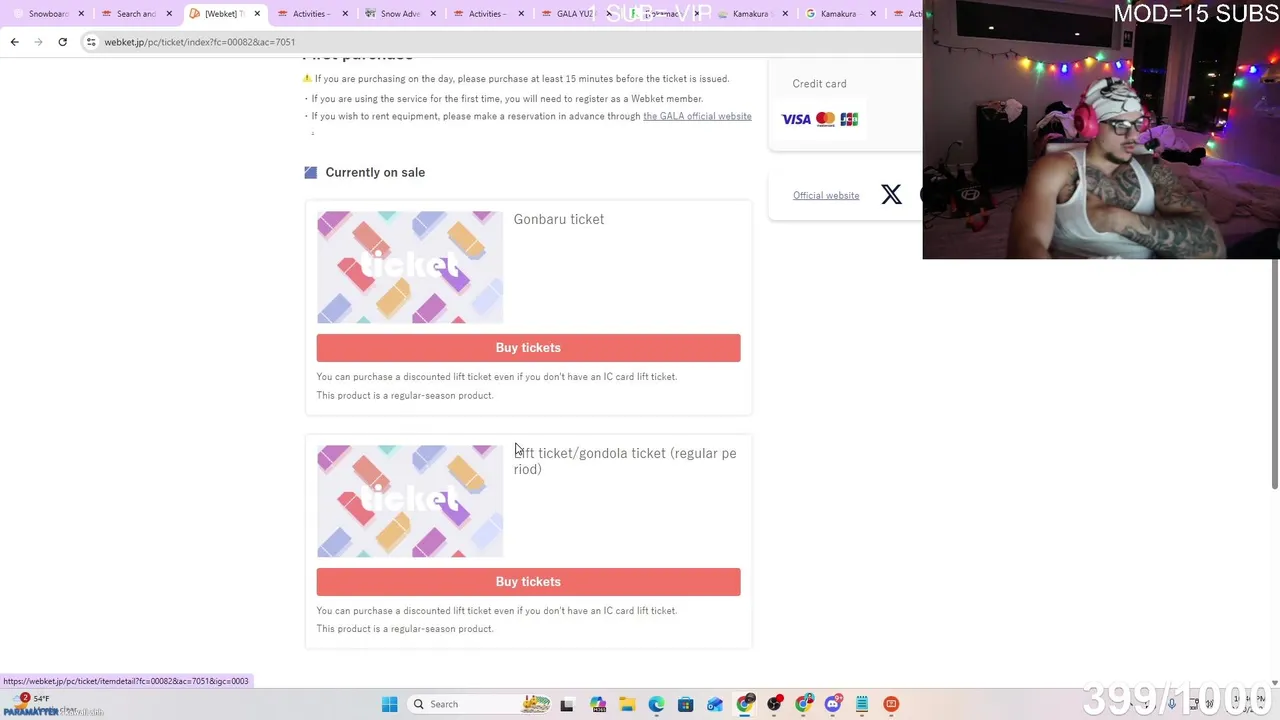Viewport: 1280px width, 720px height.
Task: Open the Kamakura Google search tab
Action: [x=838, y=14]
